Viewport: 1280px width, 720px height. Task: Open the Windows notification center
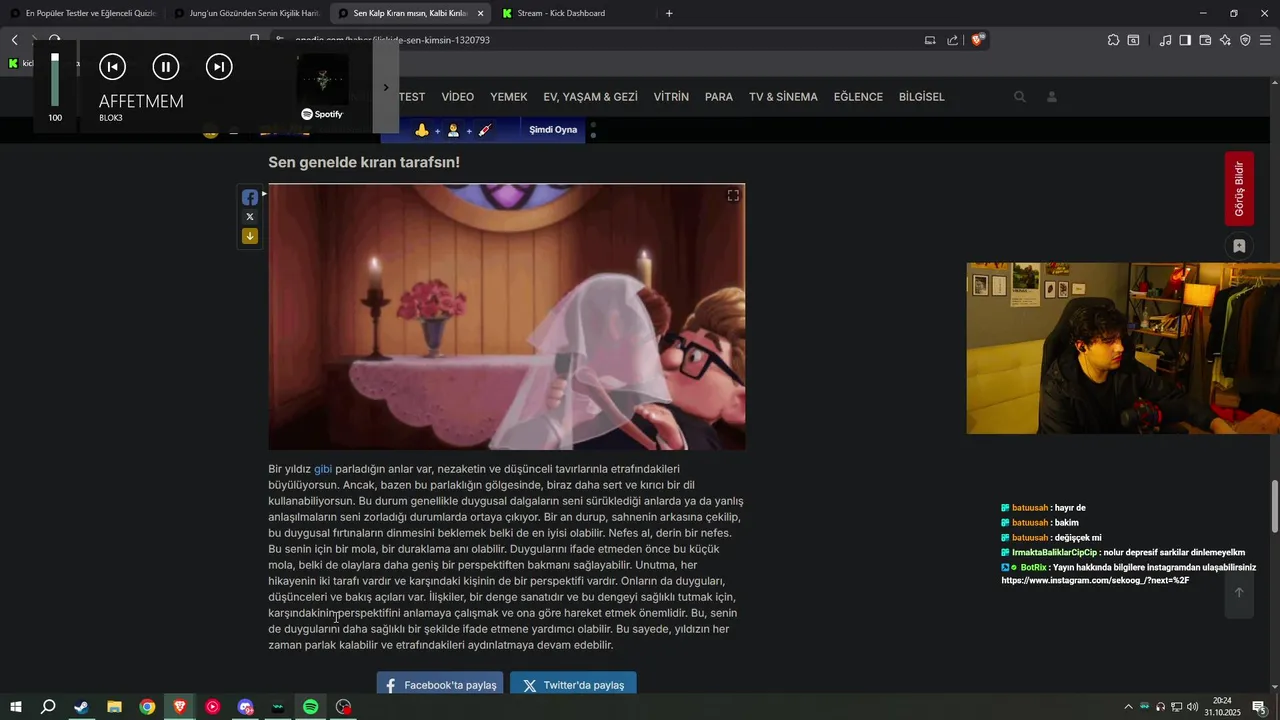[1259, 707]
